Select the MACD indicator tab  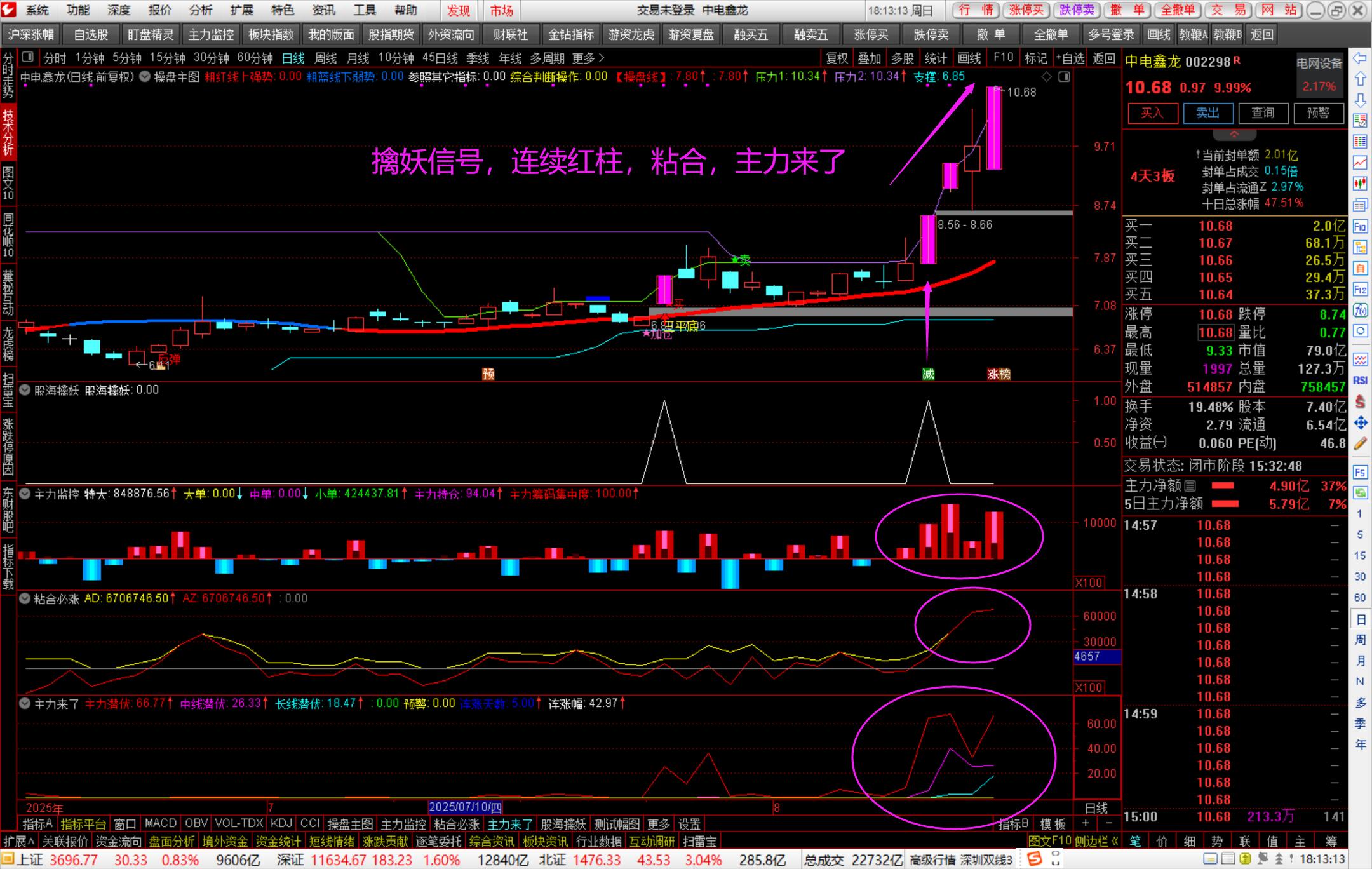[x=160, y=823]
